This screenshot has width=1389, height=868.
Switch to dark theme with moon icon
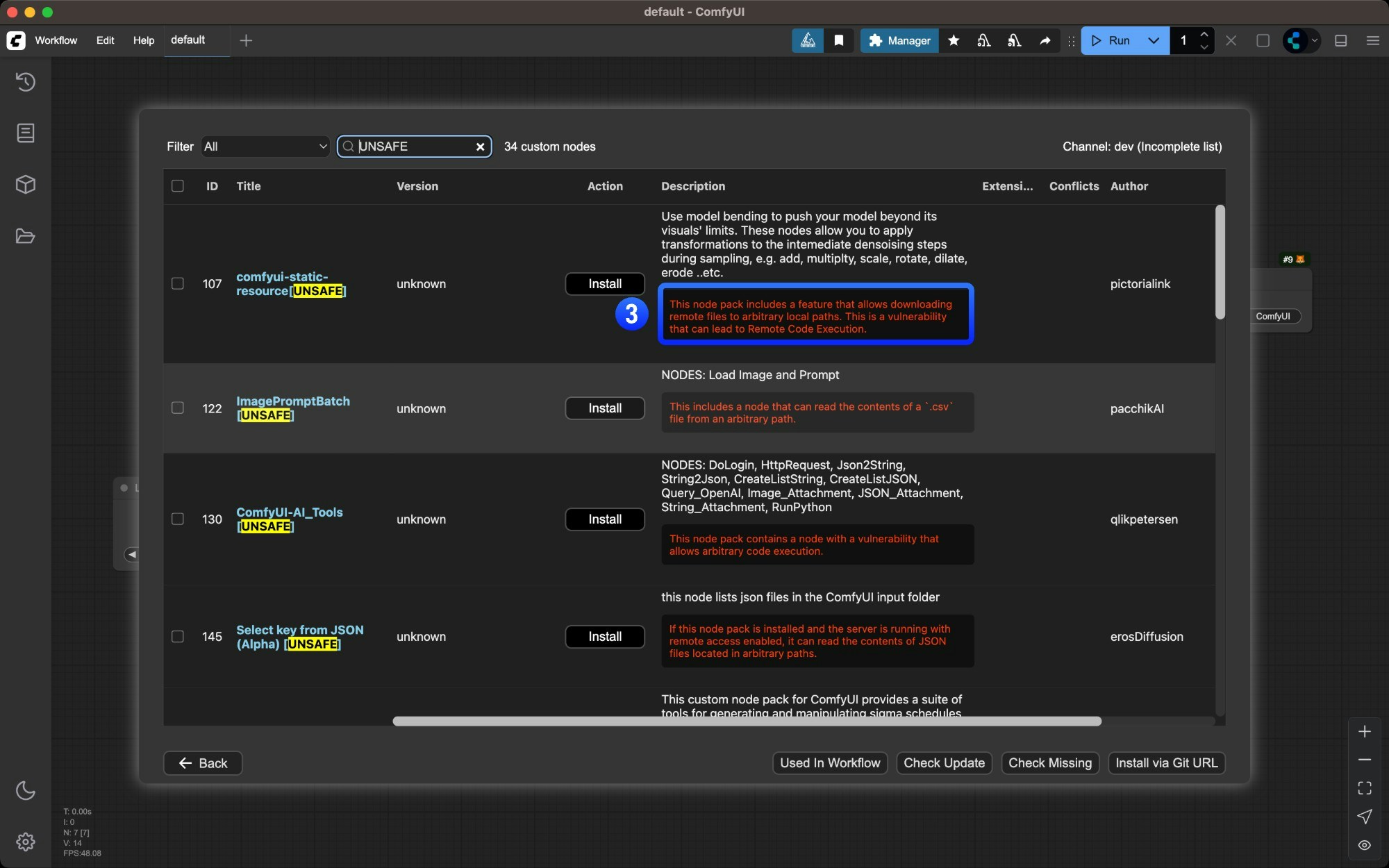[x=26, y=791]
